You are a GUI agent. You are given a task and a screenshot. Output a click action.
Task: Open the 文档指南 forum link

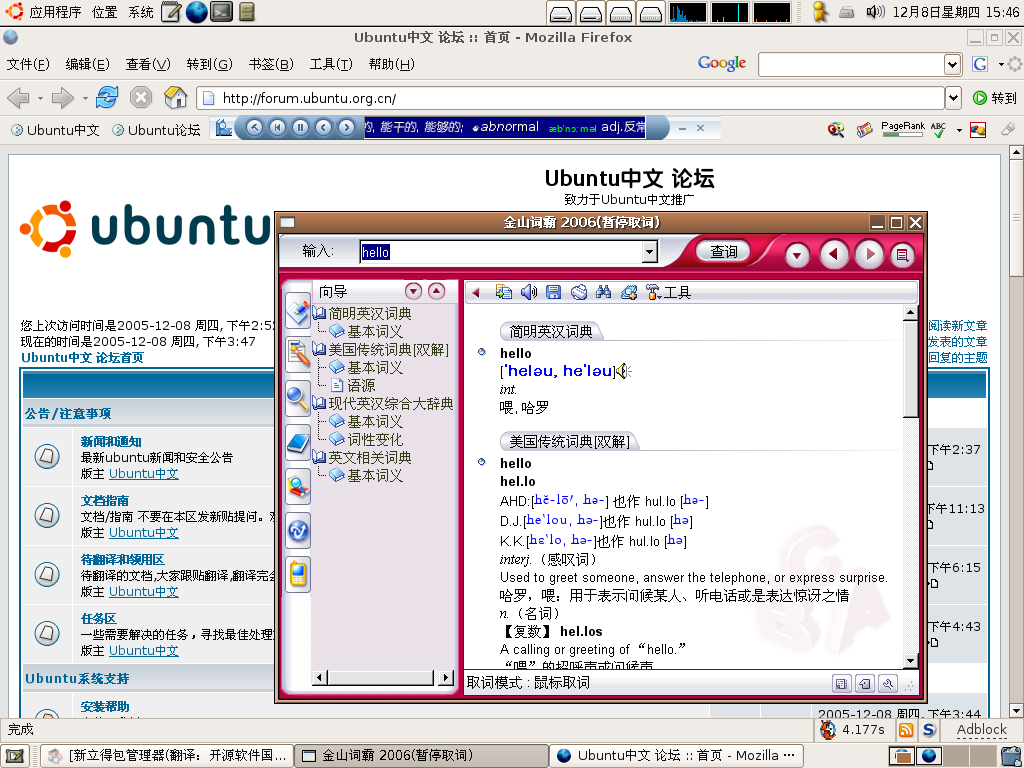(x=104, y=500)
